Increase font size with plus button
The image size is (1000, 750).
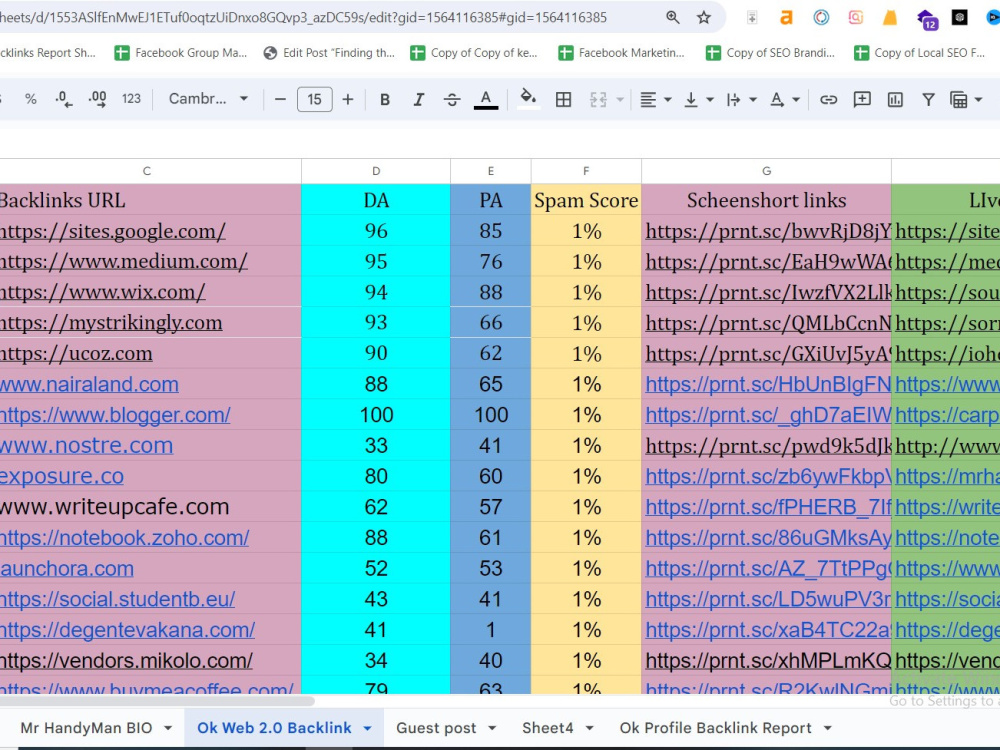point(348,99)
